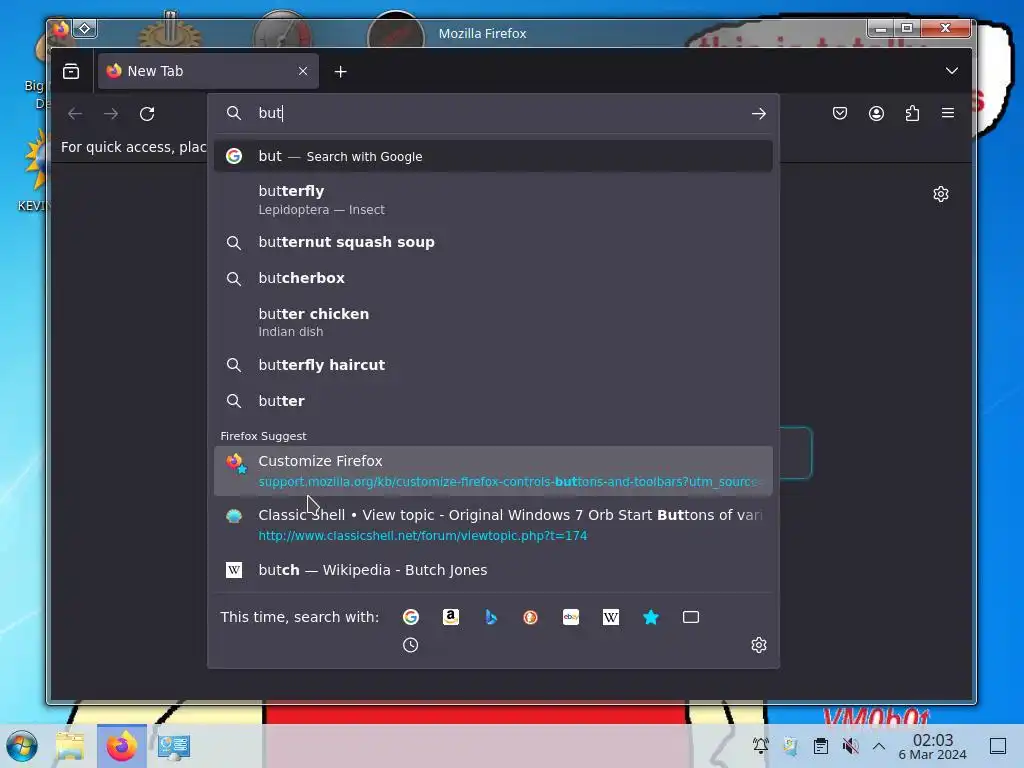Search this time with eBay icon

571,617
